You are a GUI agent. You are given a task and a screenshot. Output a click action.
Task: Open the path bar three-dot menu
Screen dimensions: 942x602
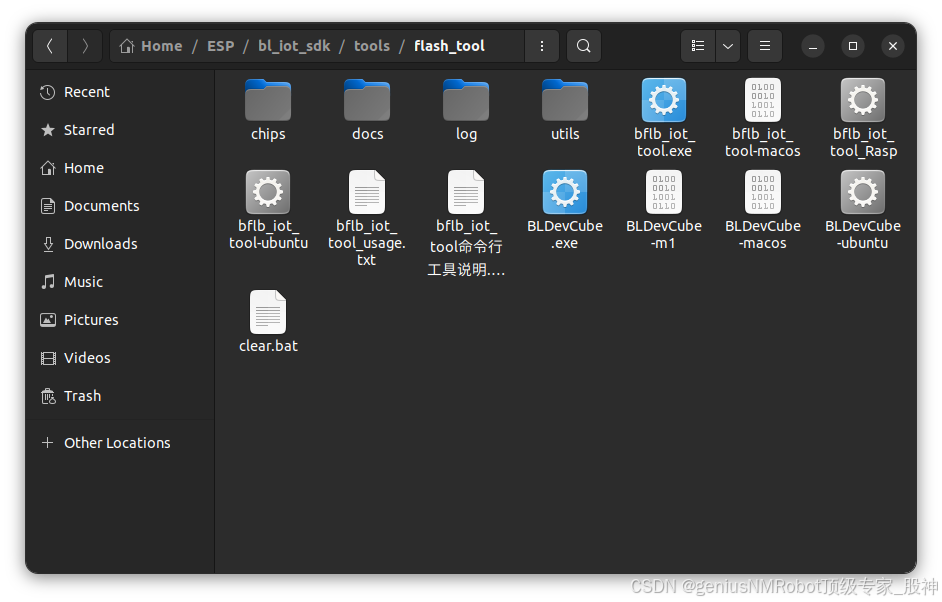click(x=542, y=46)
